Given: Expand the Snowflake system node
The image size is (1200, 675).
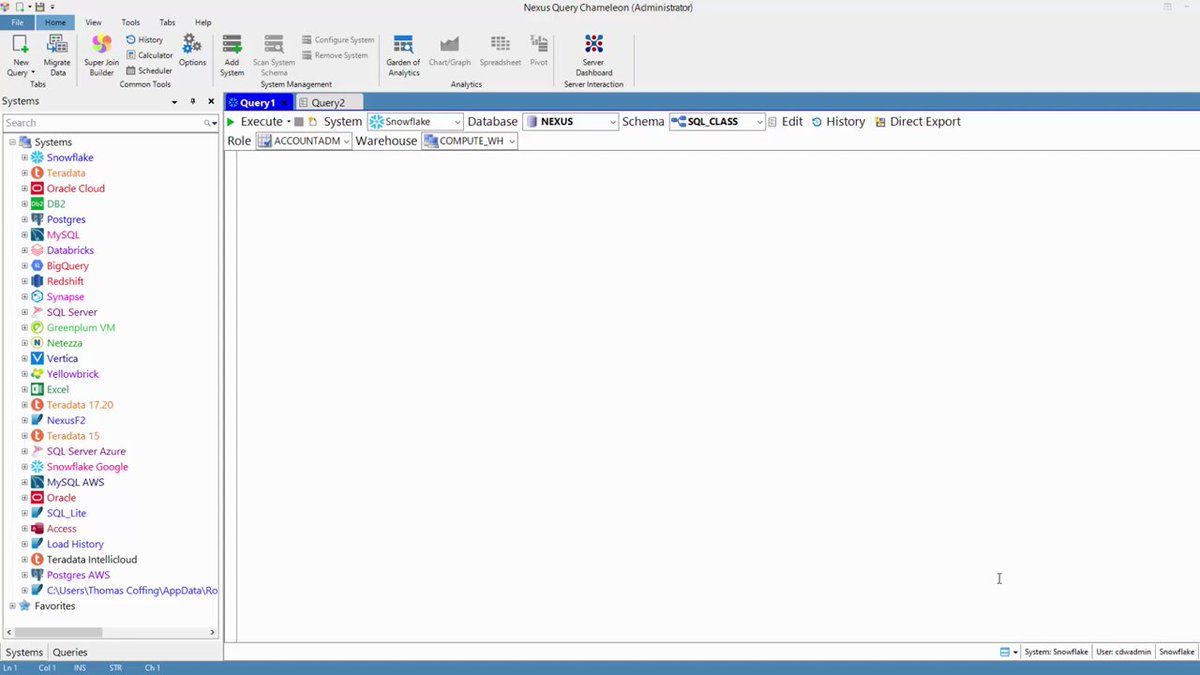Looking at the screenshot, I should point(25,158).
